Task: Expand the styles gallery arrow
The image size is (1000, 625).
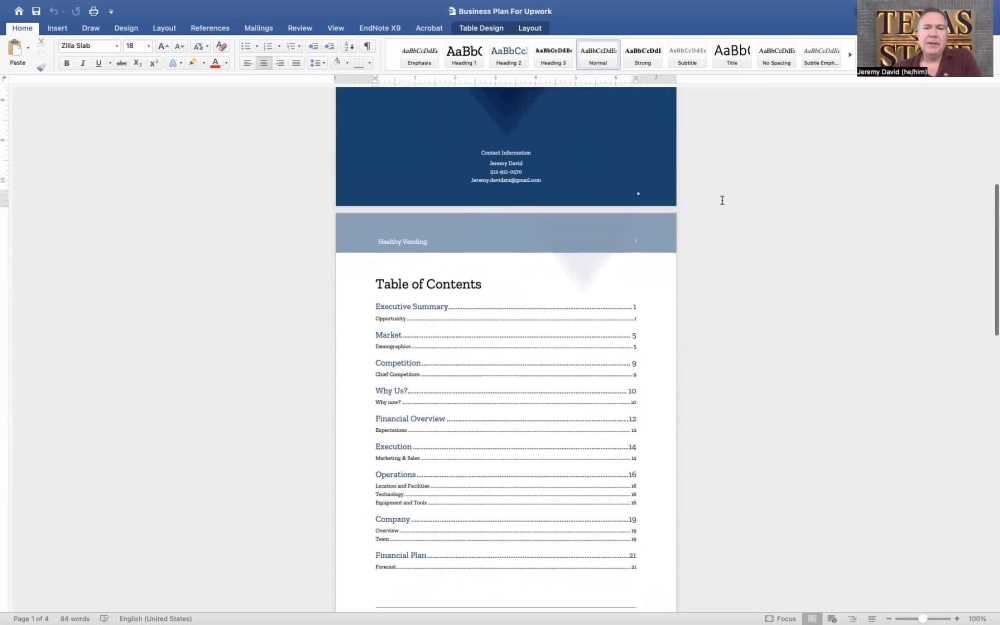Action: coord(850,55)
